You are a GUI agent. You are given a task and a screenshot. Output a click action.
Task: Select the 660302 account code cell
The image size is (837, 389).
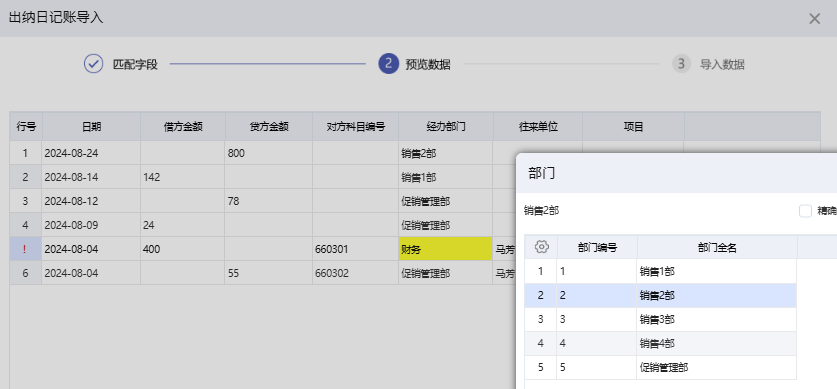pos(355,273)
